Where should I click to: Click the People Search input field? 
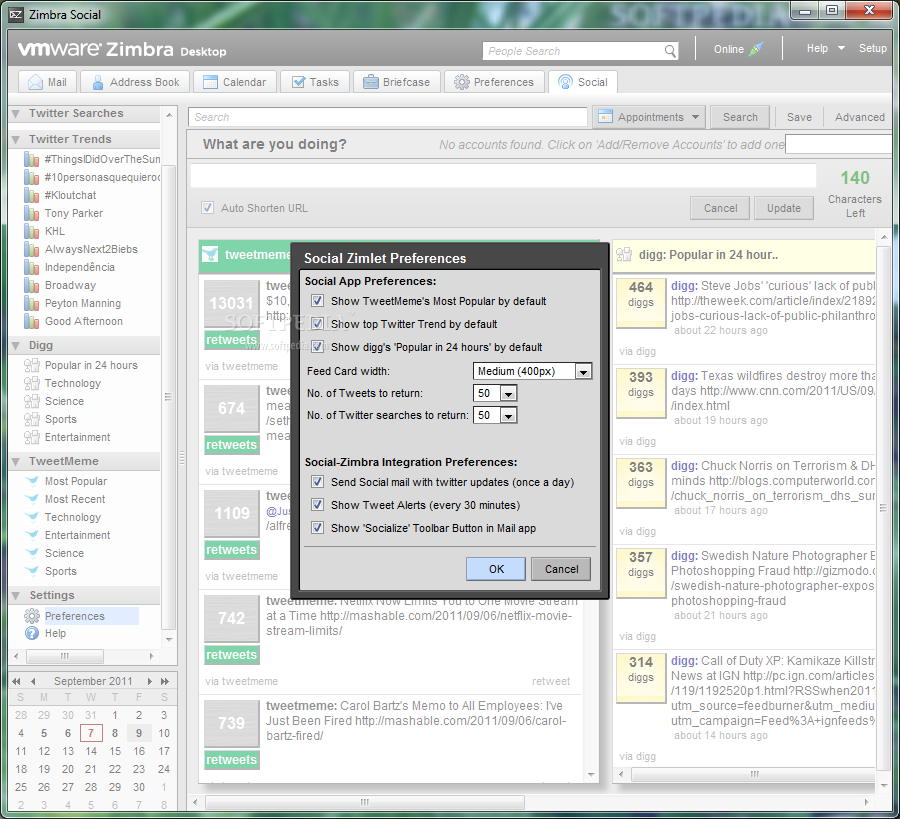point(574,51)
